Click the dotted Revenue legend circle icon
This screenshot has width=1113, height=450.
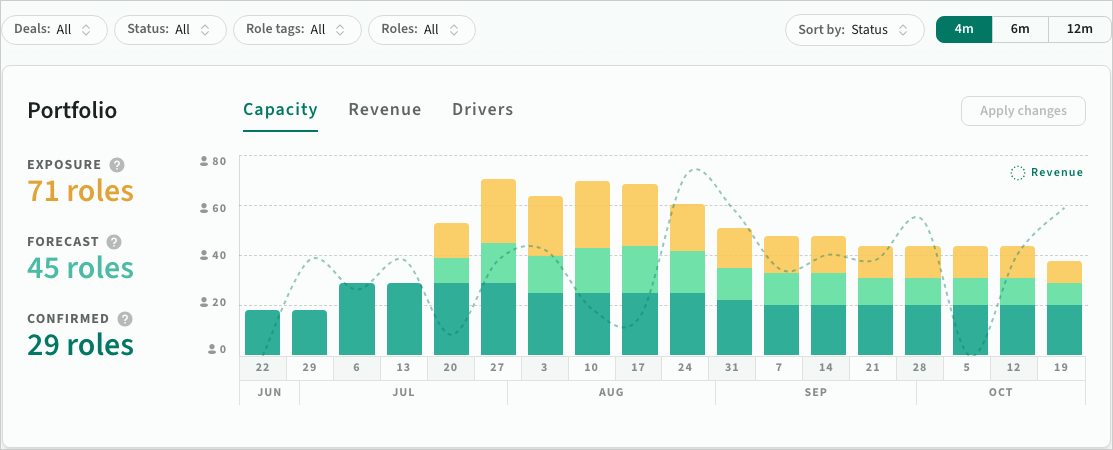(x=1018, y=172)
